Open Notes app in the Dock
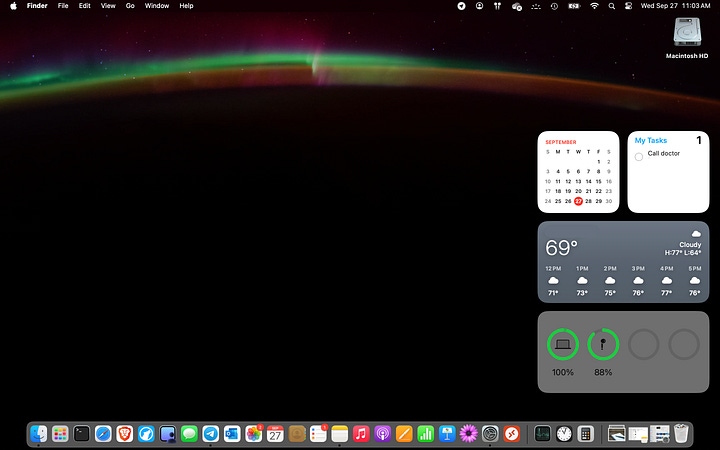The image size is (720, 450). [x=340, y=433]
